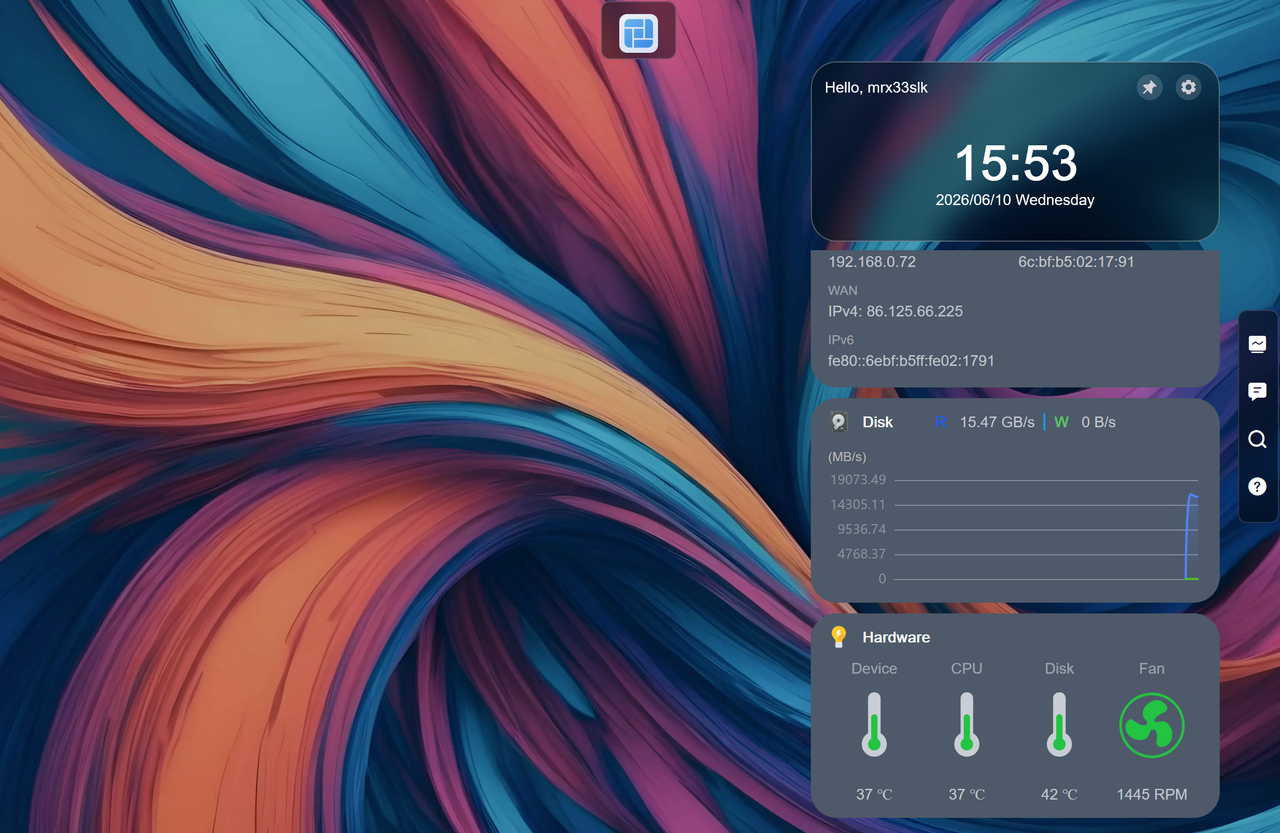Open the notifications chat bubble icon
Image resolution: width=1280 pixels, height=833 pixels.
tap(1258, 392)
